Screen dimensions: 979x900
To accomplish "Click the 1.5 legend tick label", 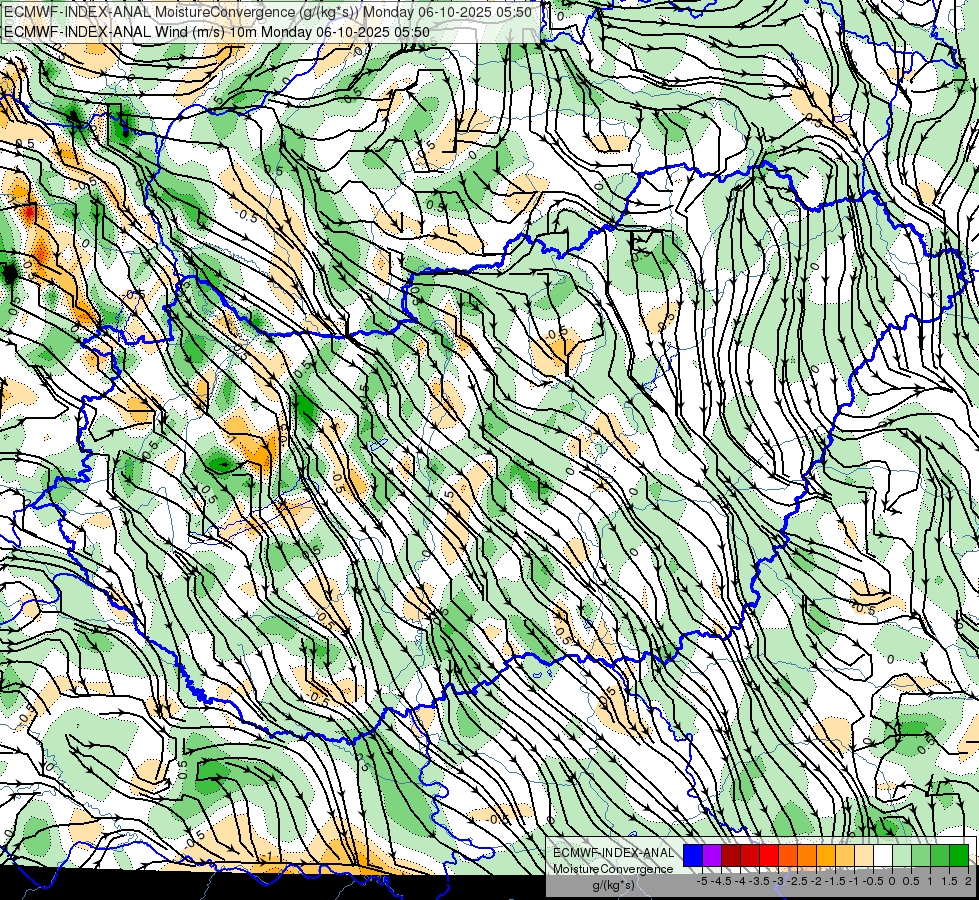I will [949, 881].
